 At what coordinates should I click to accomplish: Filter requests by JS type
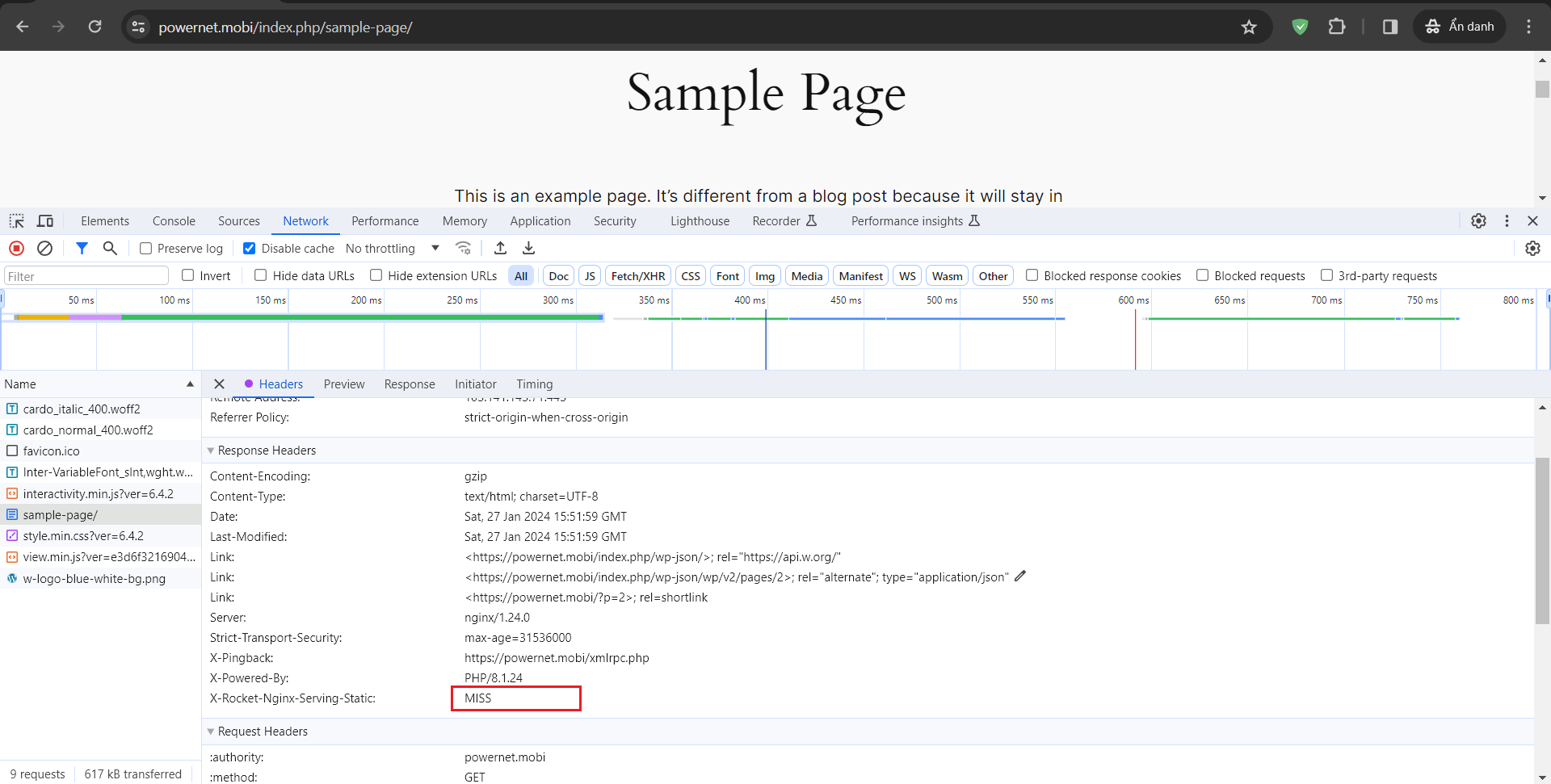pos(590,276)
